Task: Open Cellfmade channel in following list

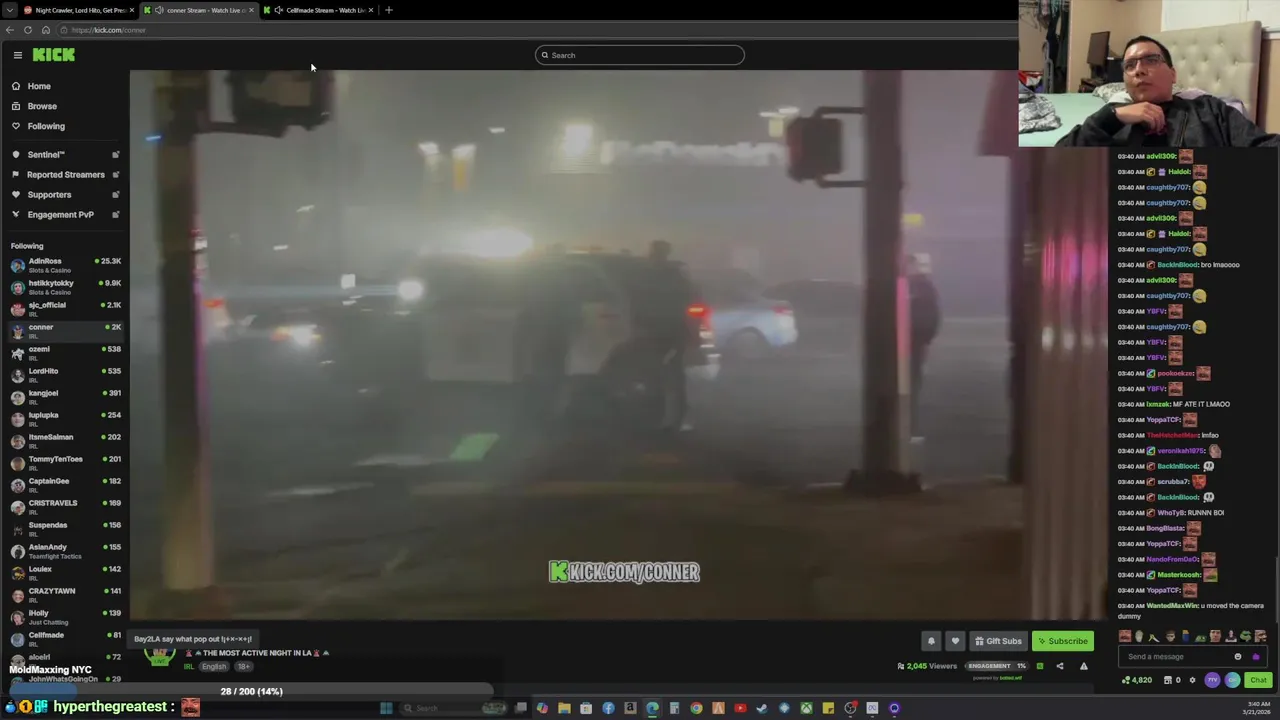Action: coord(65,639)
